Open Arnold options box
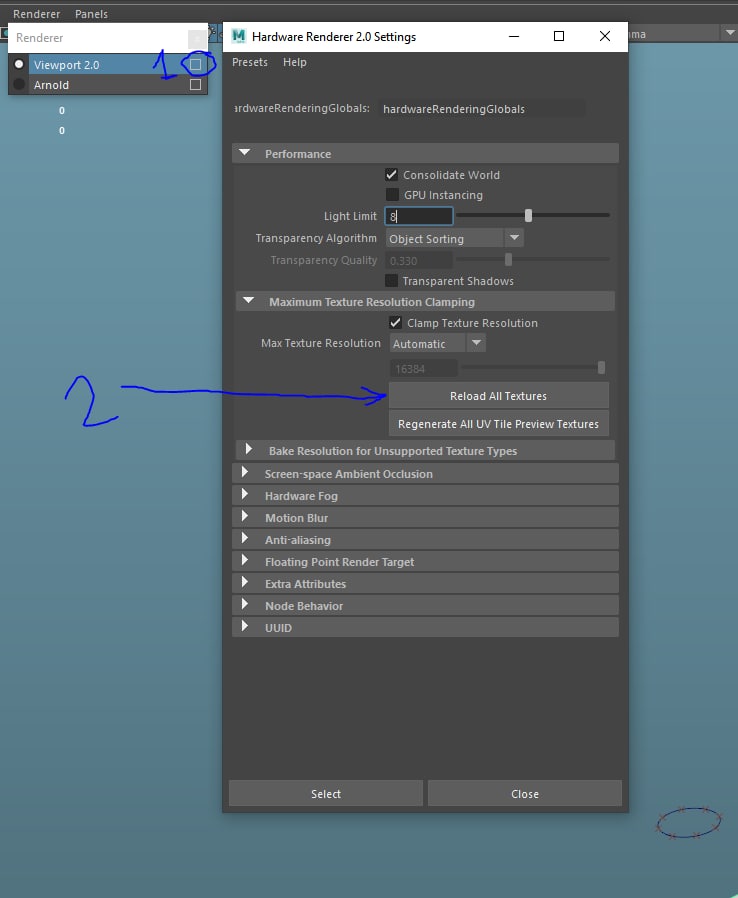This screenshot has width=738, height=898. pyautogui.click(x=195, y=84)
